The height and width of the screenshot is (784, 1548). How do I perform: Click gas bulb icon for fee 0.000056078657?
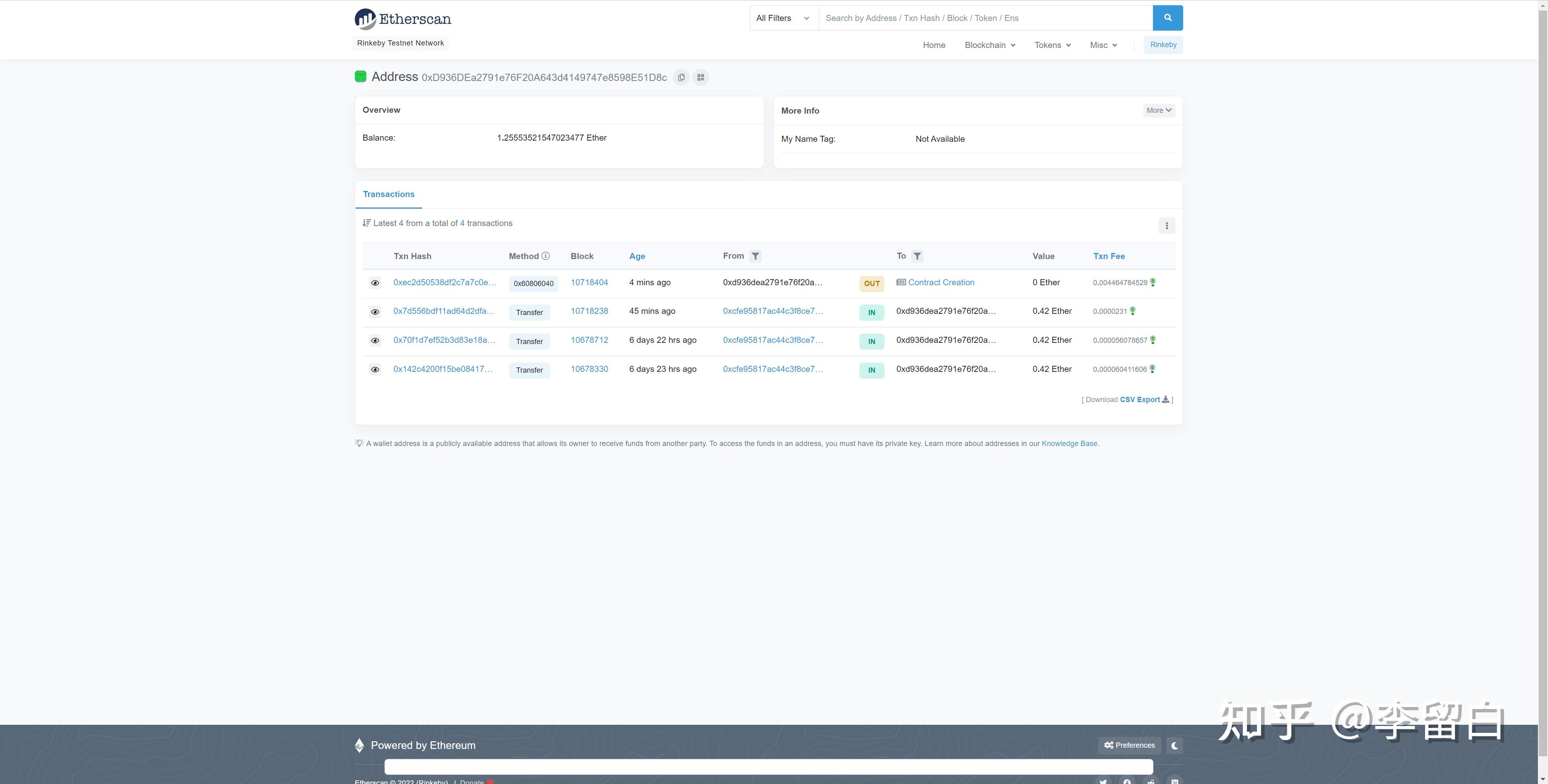click(x=1153, y=340)
